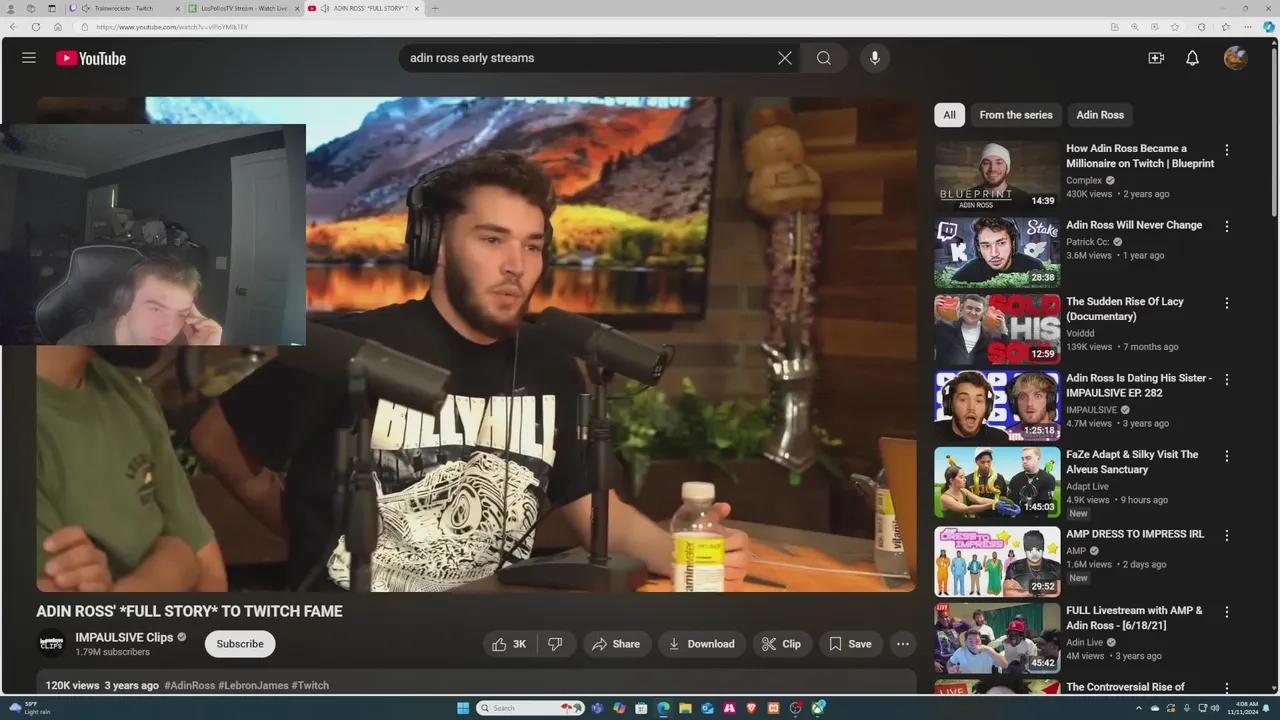Viewport: 1280px width, 720px height.
Task: Open the browser home icon
Action: pyautogui.click(x=58, y=27)
